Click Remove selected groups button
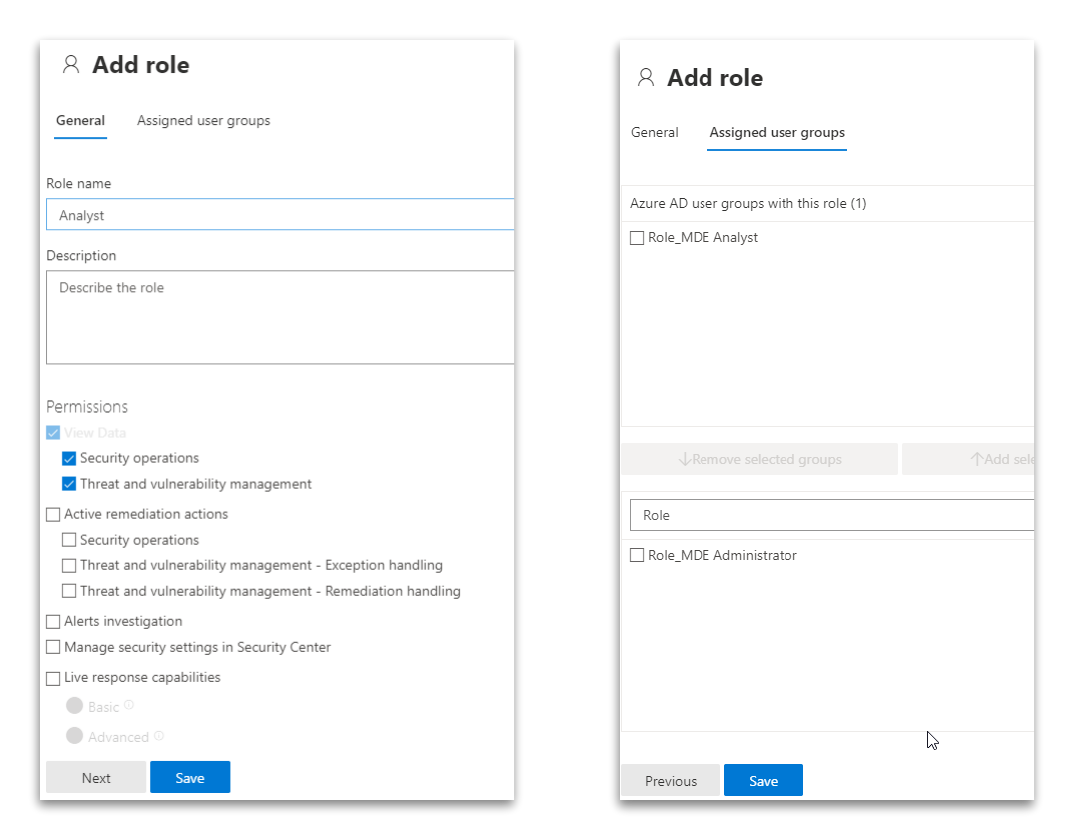The height and width of the screenshot is (840, 1074). coord(759,459)
